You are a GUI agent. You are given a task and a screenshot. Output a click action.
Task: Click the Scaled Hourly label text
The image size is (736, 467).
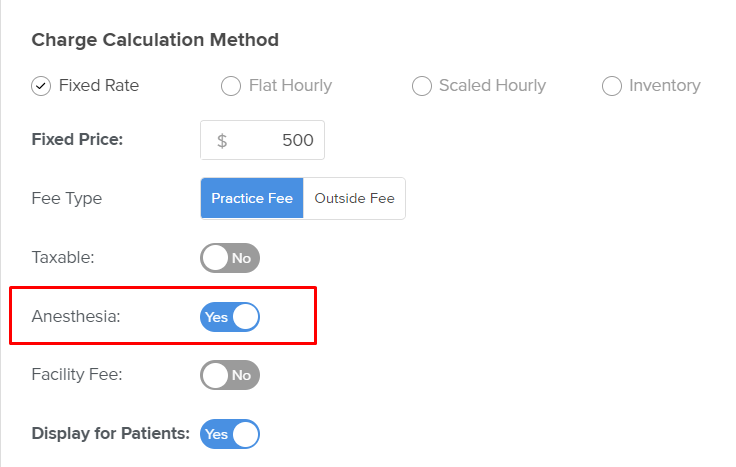pyautogui.click(x=492, y=86)
